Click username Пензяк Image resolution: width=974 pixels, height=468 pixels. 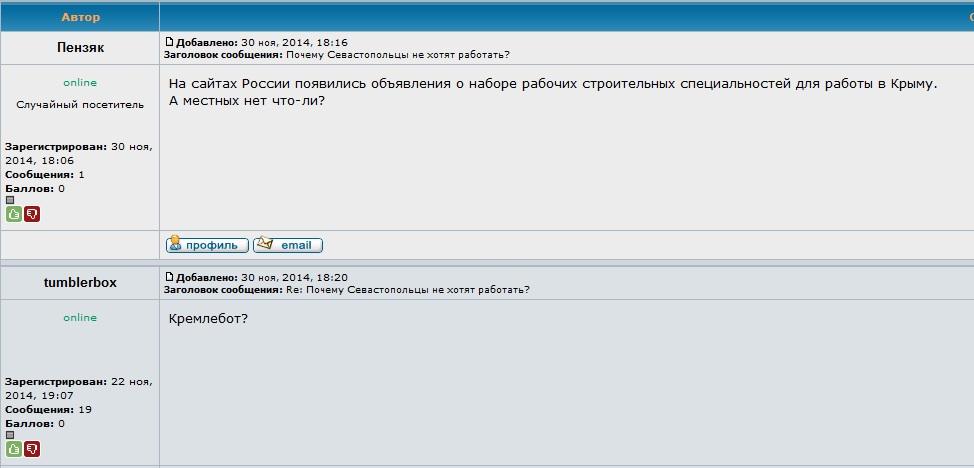pos(80,48)
